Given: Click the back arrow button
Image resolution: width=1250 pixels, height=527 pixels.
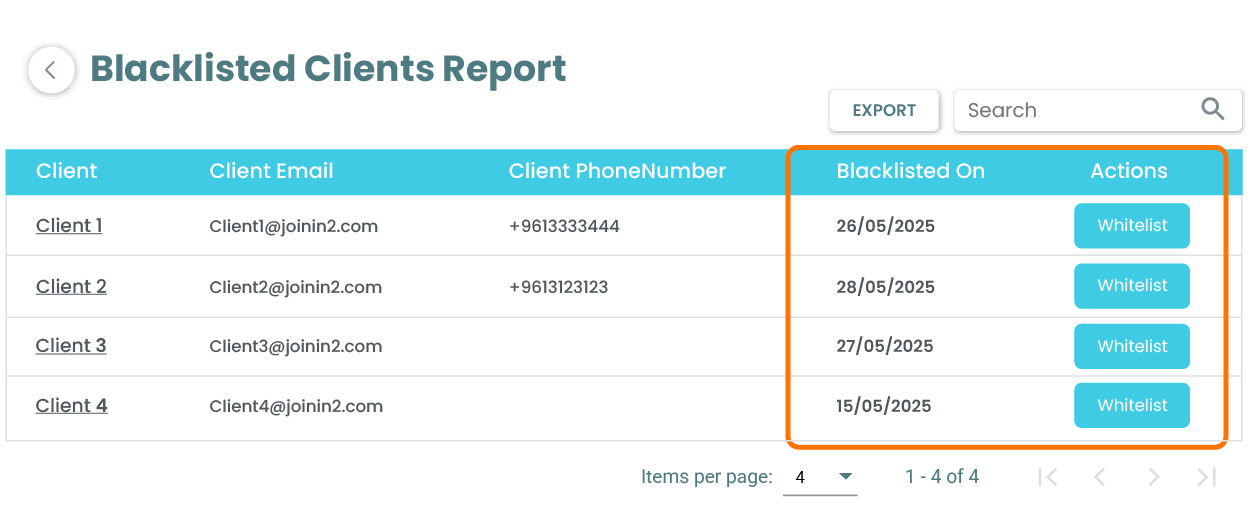Looking at the screenshot, I should (x=51, y=71).
